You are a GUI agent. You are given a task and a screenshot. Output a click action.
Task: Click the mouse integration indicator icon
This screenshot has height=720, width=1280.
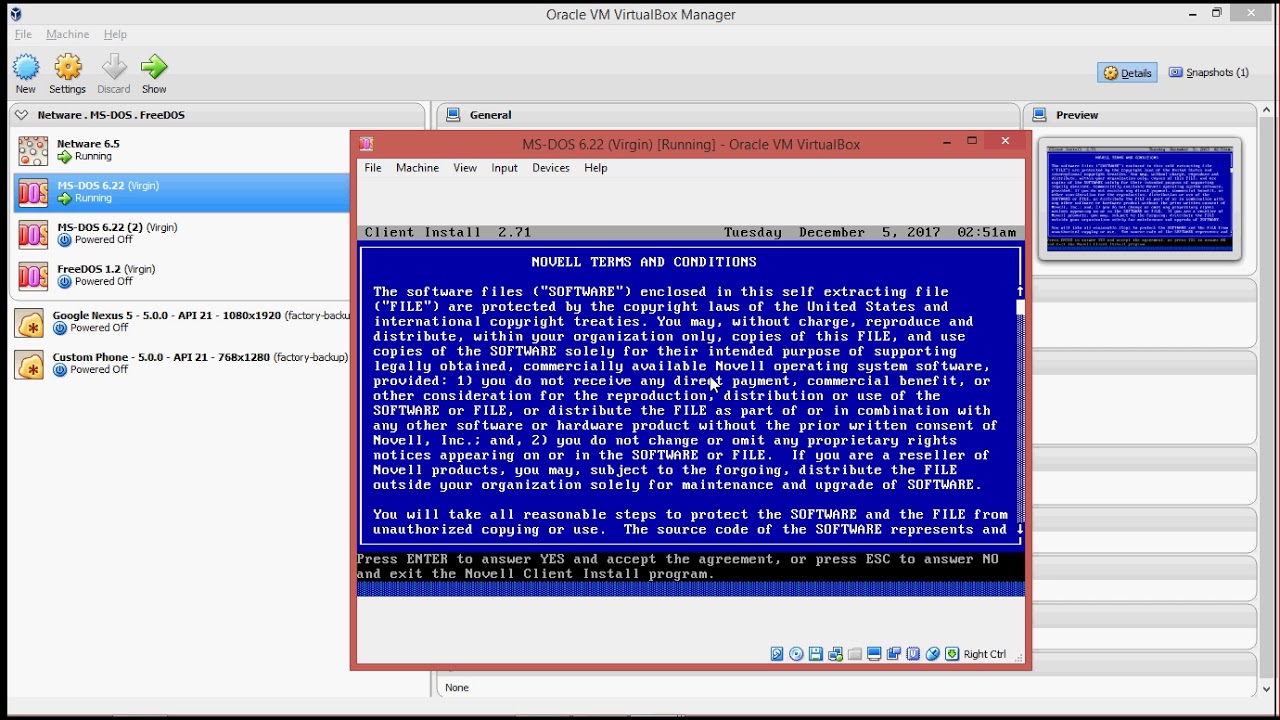(933, 654)
